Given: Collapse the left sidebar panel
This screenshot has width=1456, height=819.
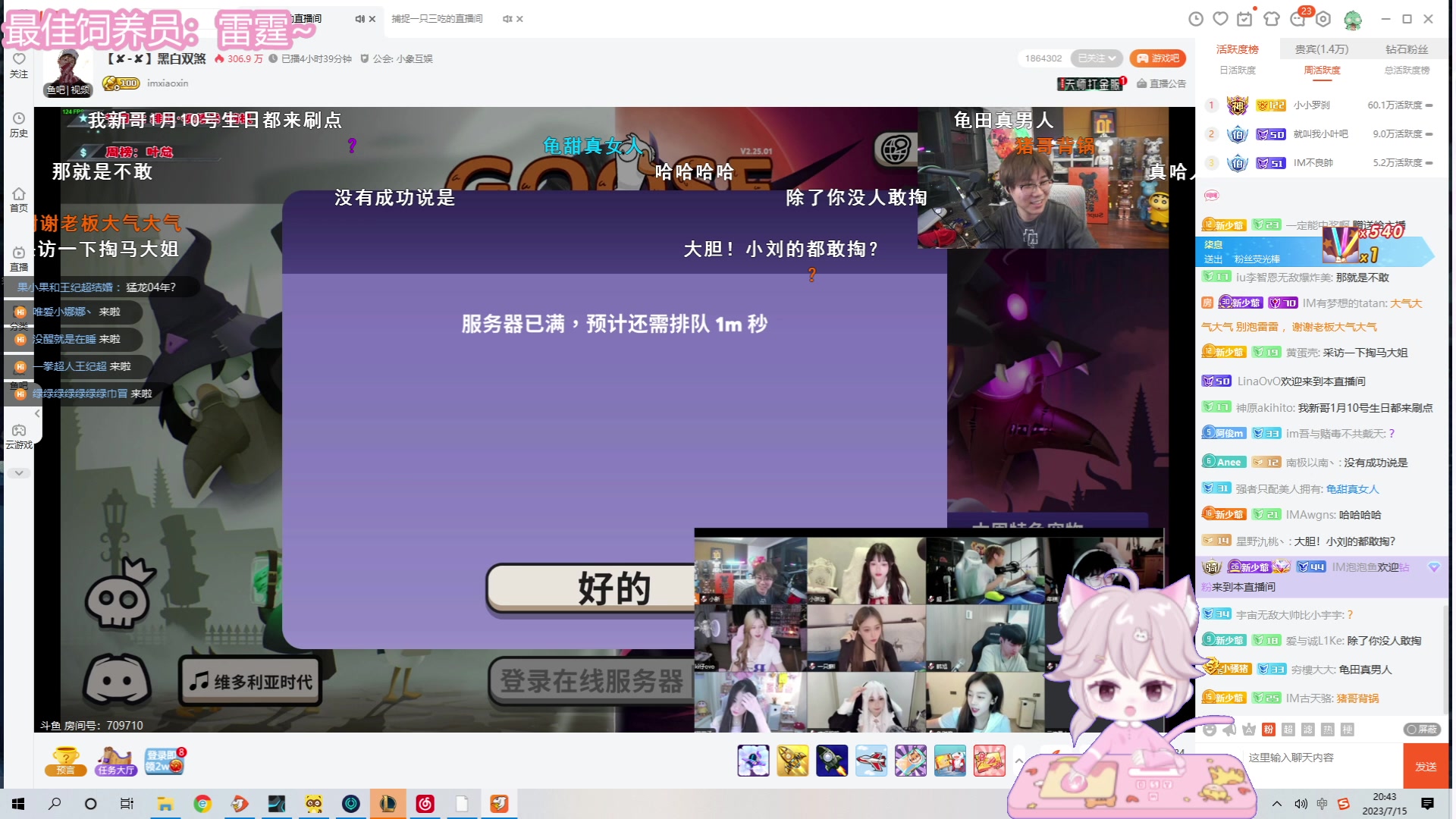Looking at the screenshot, I should [x=36, y=413].
